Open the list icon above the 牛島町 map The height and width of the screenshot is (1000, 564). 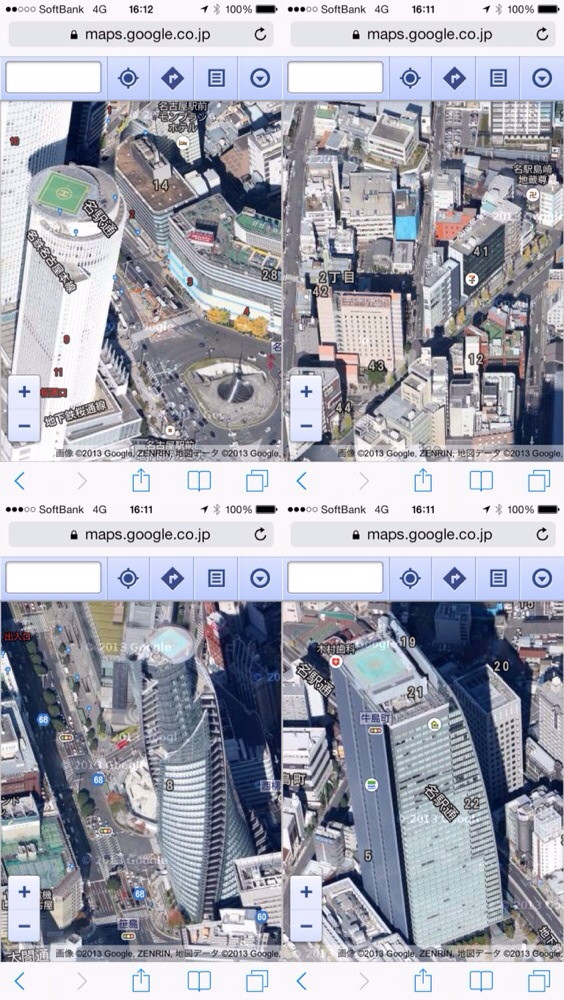click(x=498, y=578)
